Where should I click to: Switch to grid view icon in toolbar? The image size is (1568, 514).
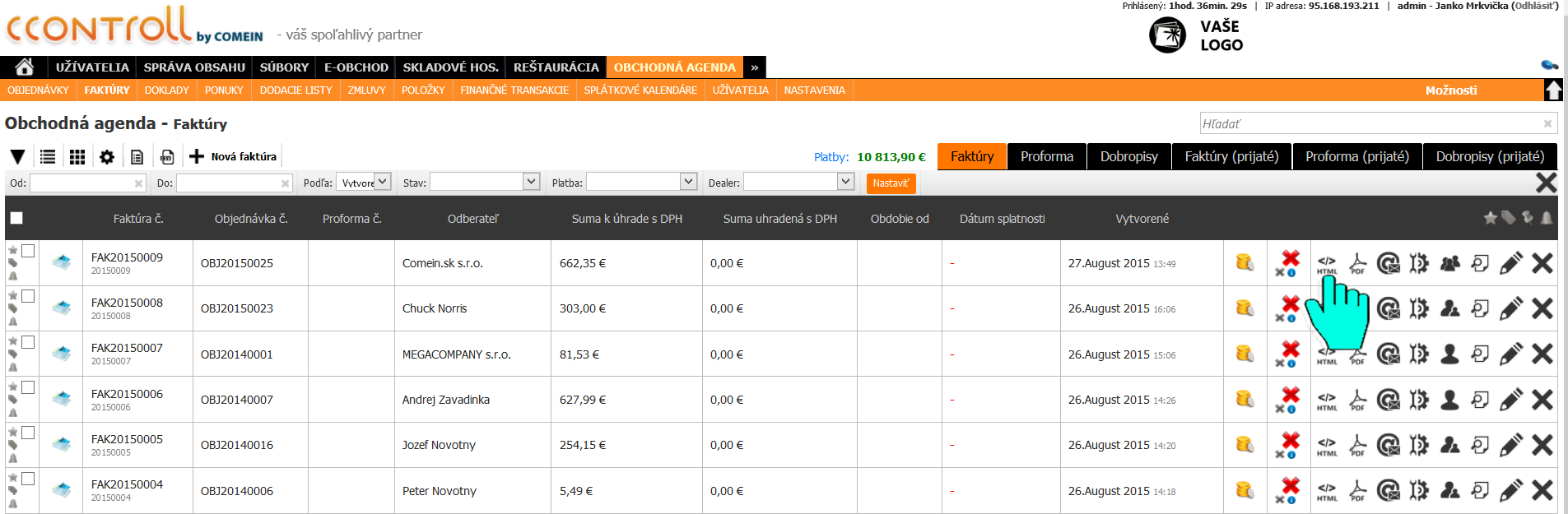coord(77,156)
